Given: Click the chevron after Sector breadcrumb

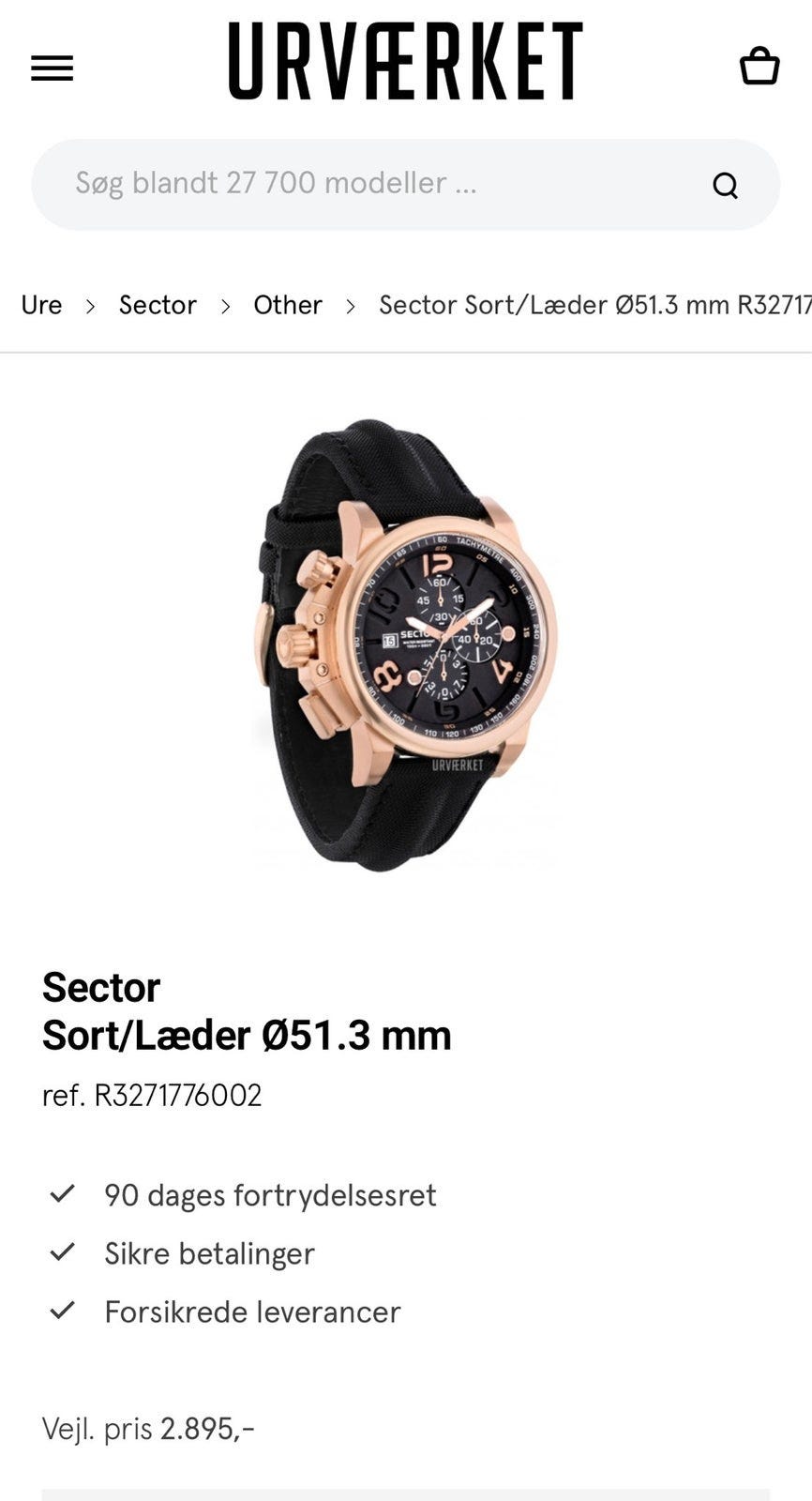Looking at the screenshot, I should click(x=225, y=306).
